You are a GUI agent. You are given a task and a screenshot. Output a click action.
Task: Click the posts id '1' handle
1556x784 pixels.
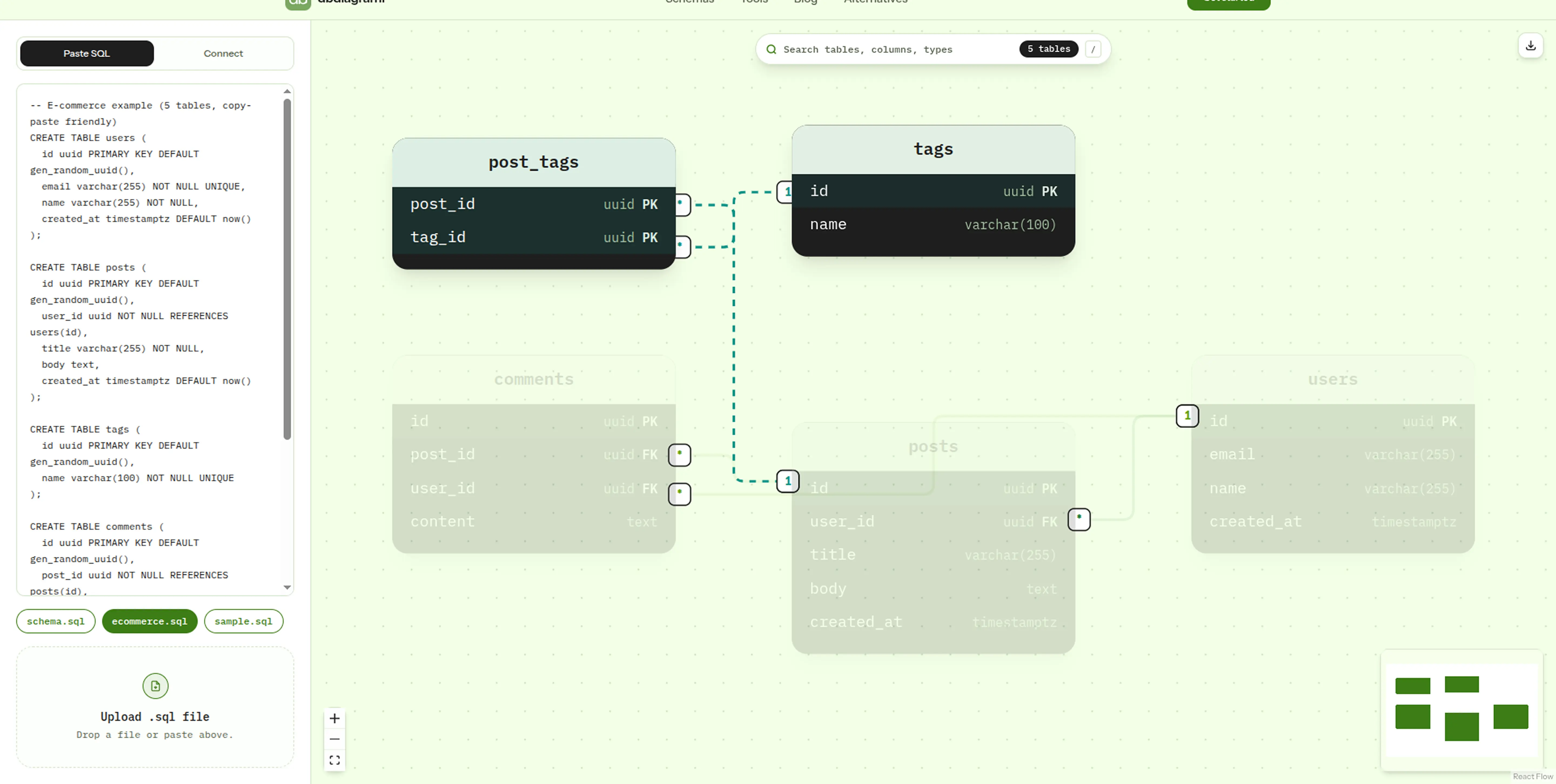[x=788, y=481]
